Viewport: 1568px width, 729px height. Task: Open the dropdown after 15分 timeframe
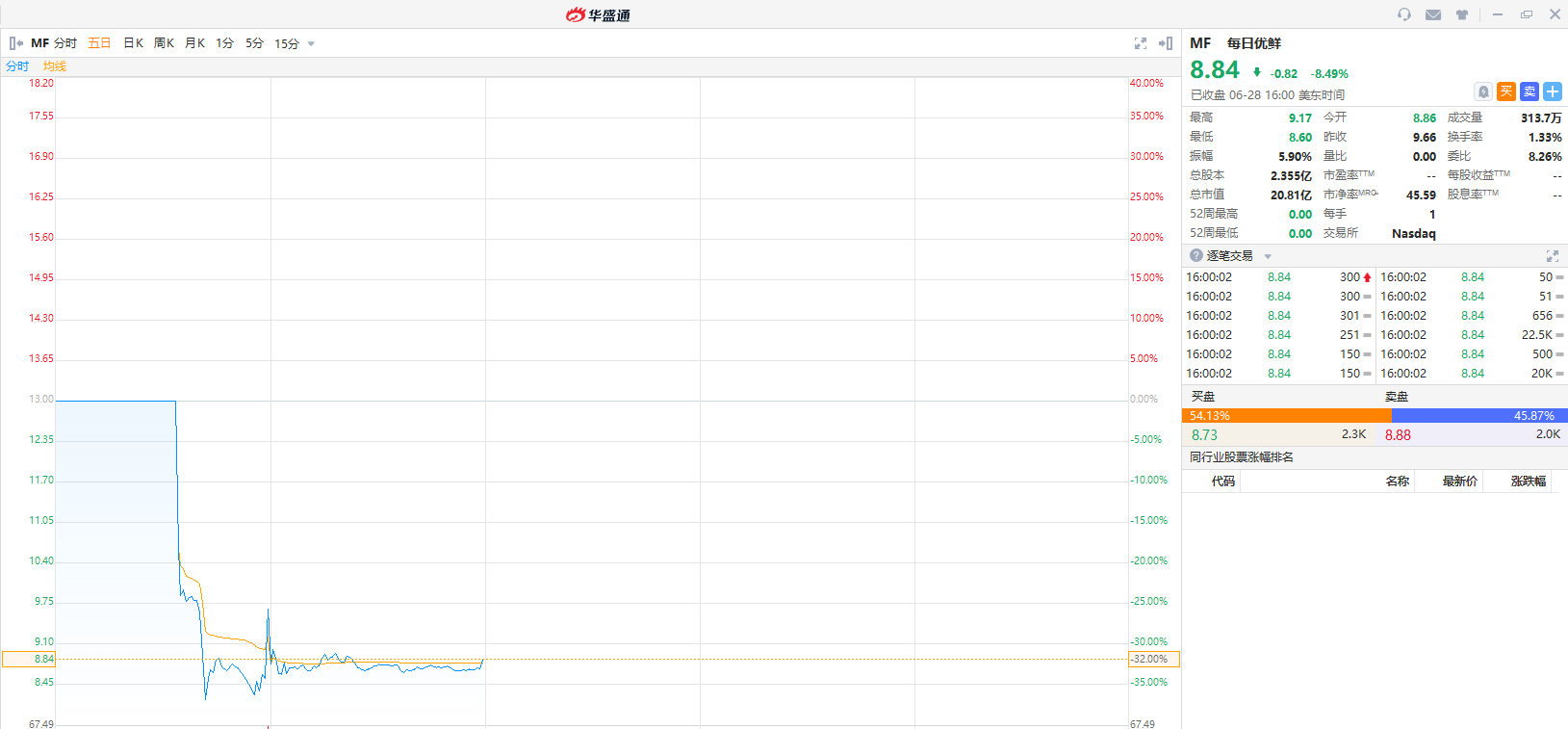pos(311,44)
